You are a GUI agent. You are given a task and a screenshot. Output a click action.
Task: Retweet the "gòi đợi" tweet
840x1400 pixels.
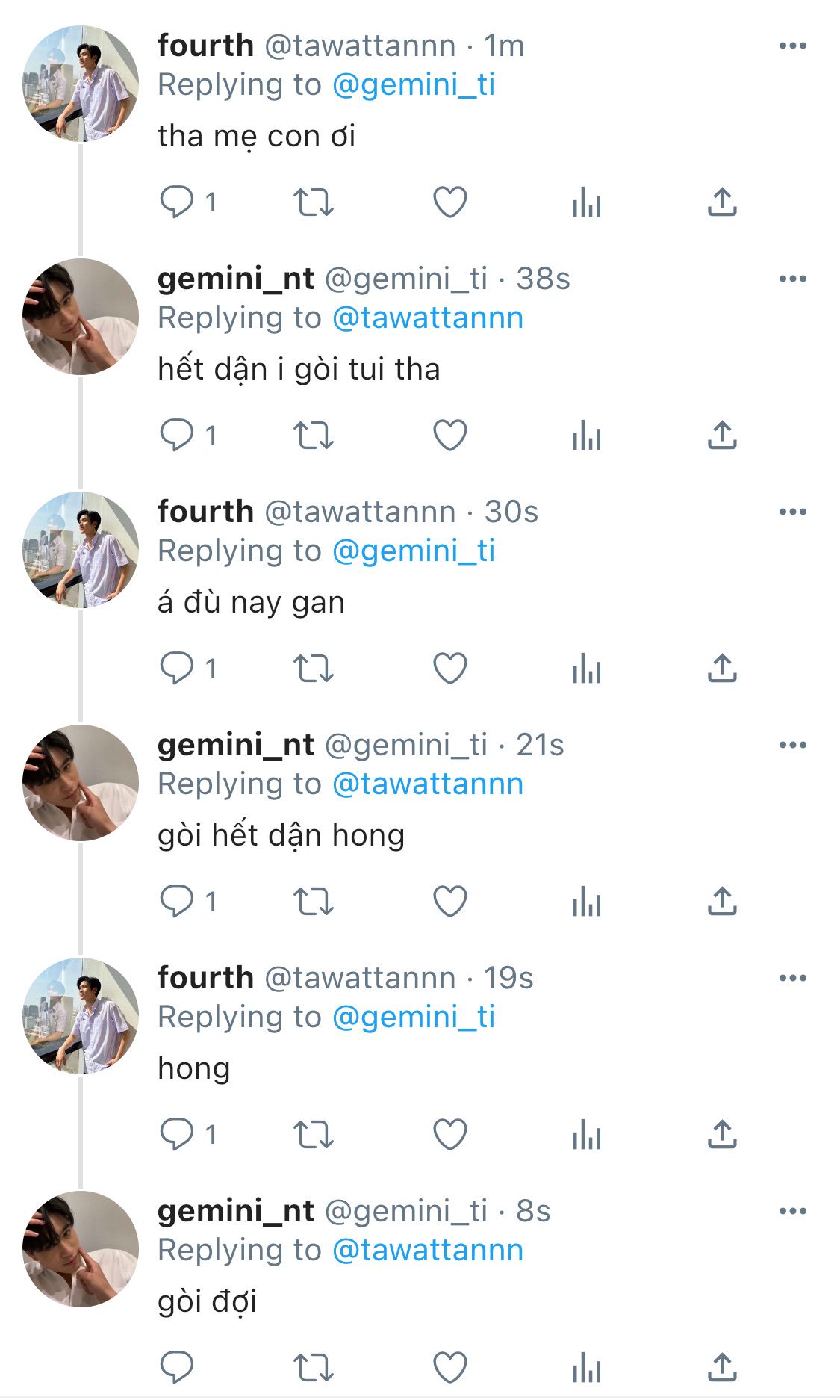coord(313,1367)
